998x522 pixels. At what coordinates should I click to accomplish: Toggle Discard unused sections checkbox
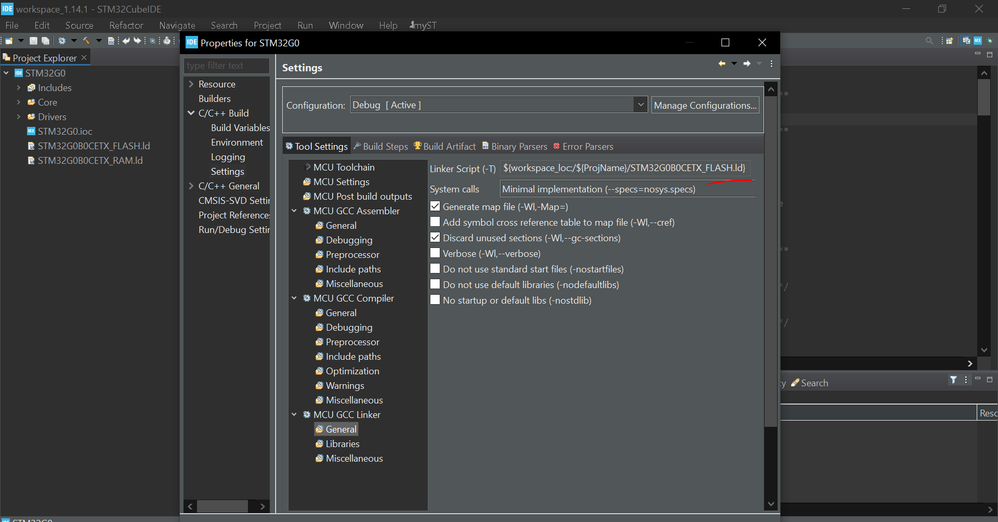click(x=435, y=238)
